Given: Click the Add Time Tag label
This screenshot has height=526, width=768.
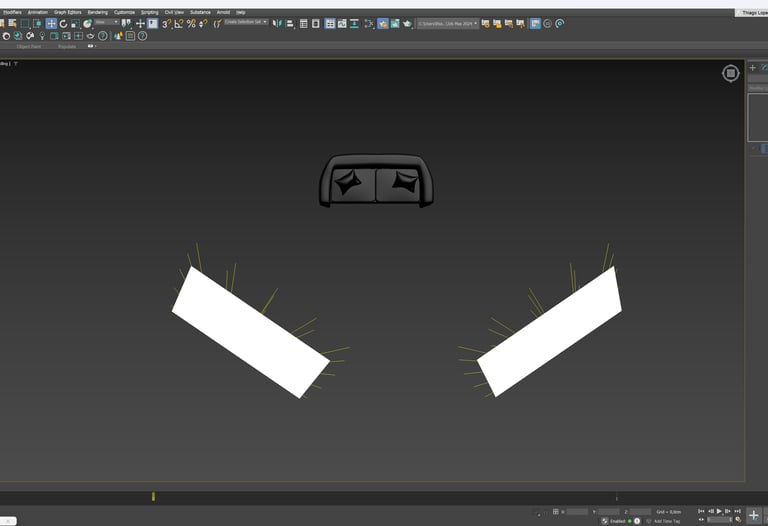Looking at the screenshot, I should click(667, 521).
